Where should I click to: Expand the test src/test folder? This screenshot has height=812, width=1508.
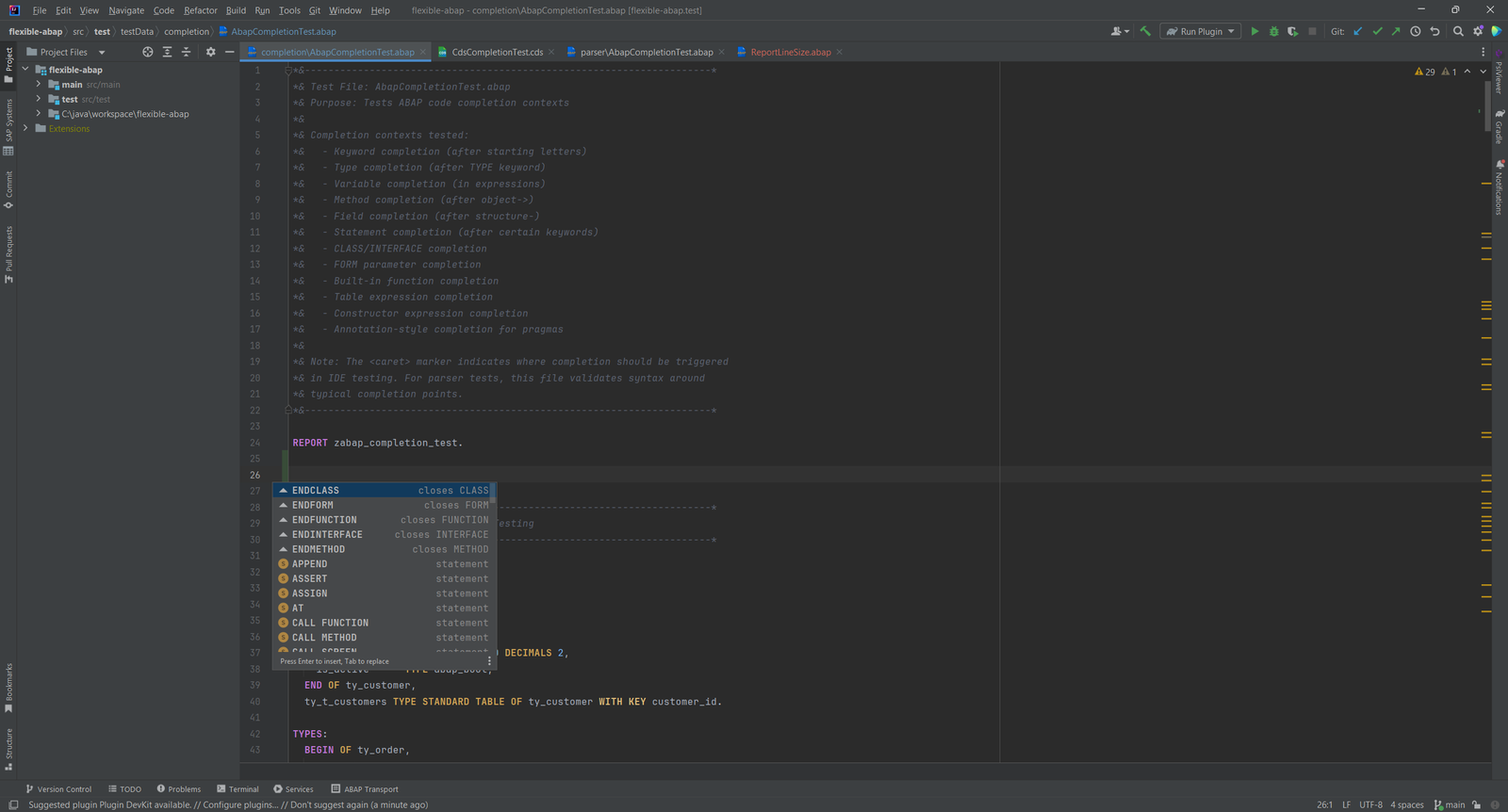(39, 99)
